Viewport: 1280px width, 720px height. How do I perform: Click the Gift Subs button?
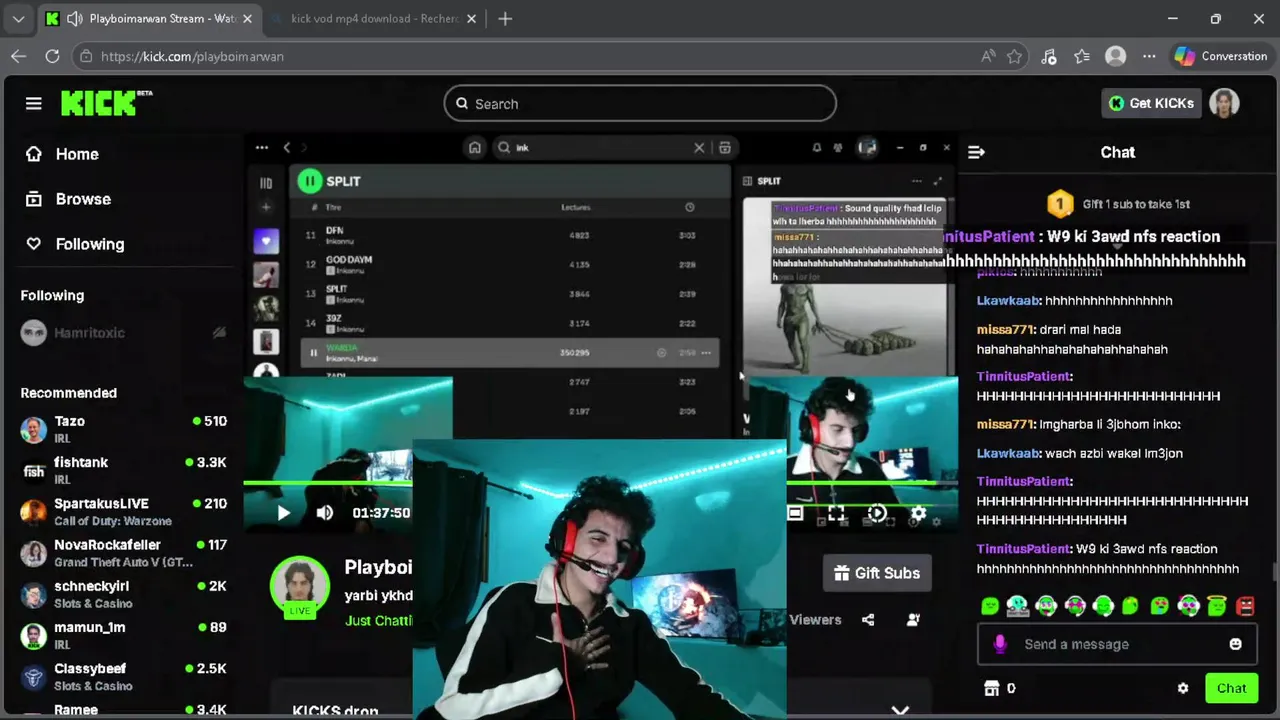point(876,573)
